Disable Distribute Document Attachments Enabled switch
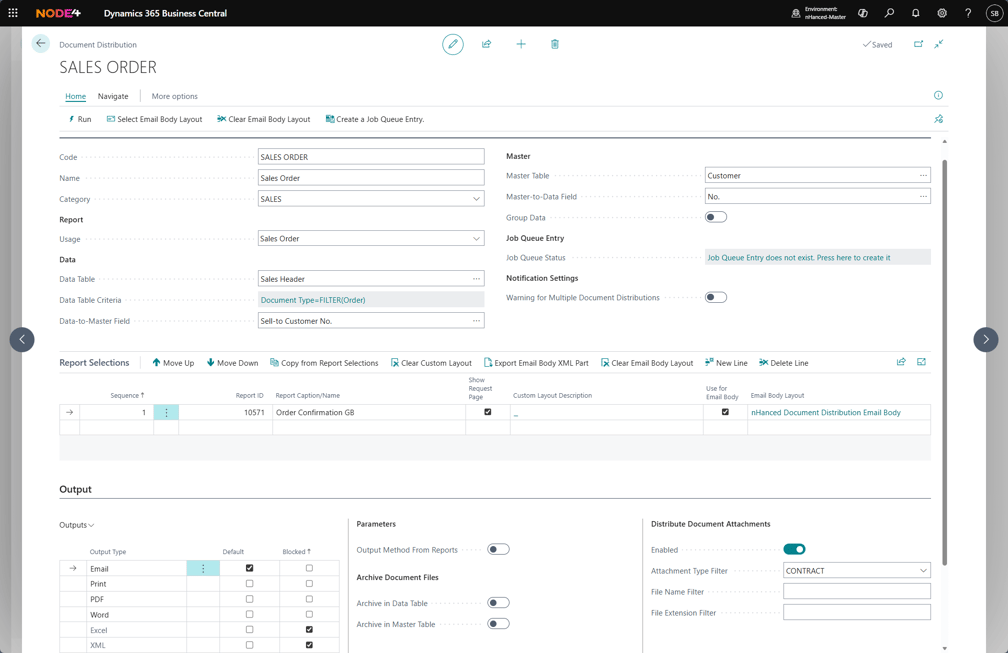Image resolution: width=1008 pixels, height=653 pixels. click(x=795, y=549)
